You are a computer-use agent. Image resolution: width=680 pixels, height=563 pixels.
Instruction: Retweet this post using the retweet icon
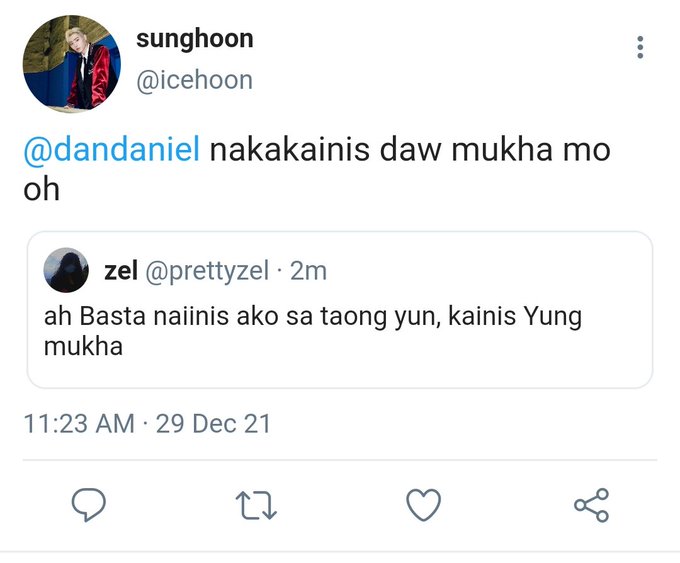(x=257, y=505)
